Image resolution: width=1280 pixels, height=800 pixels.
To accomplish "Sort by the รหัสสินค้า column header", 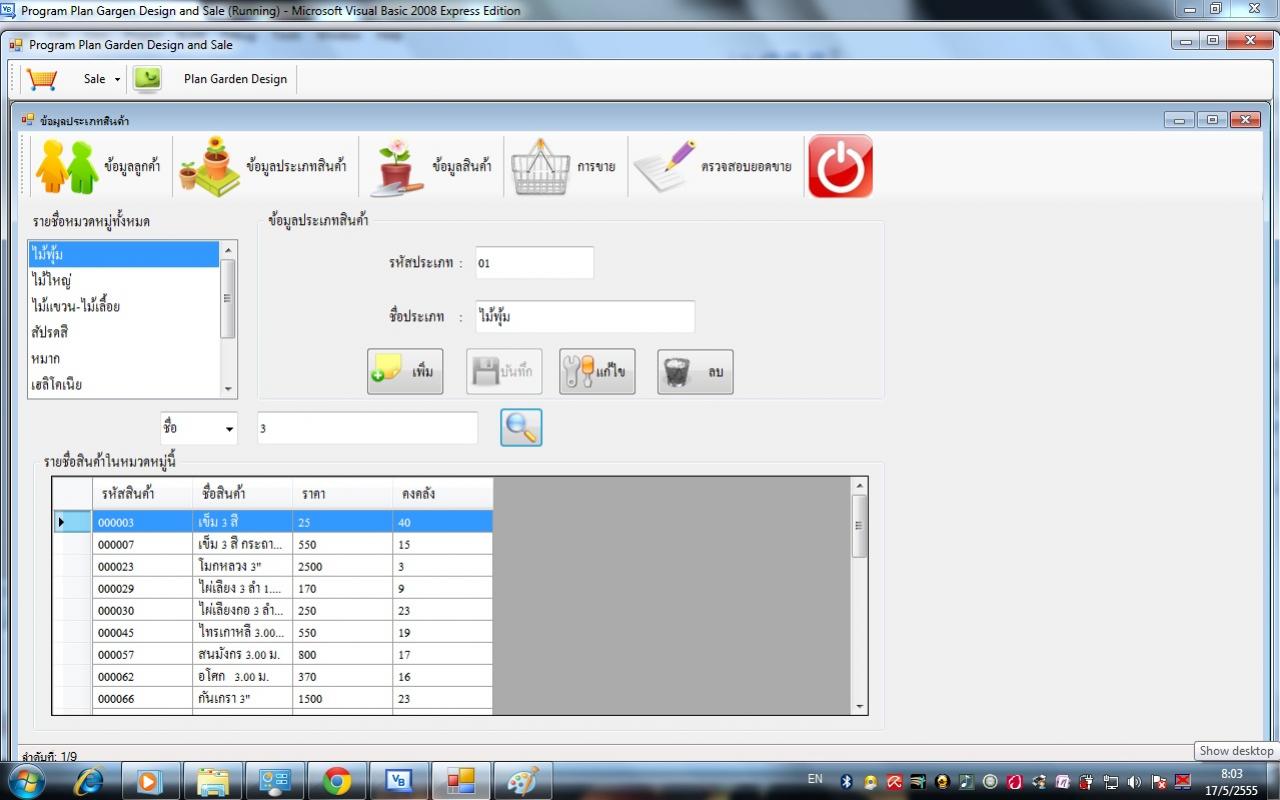I will click(142, 494).
